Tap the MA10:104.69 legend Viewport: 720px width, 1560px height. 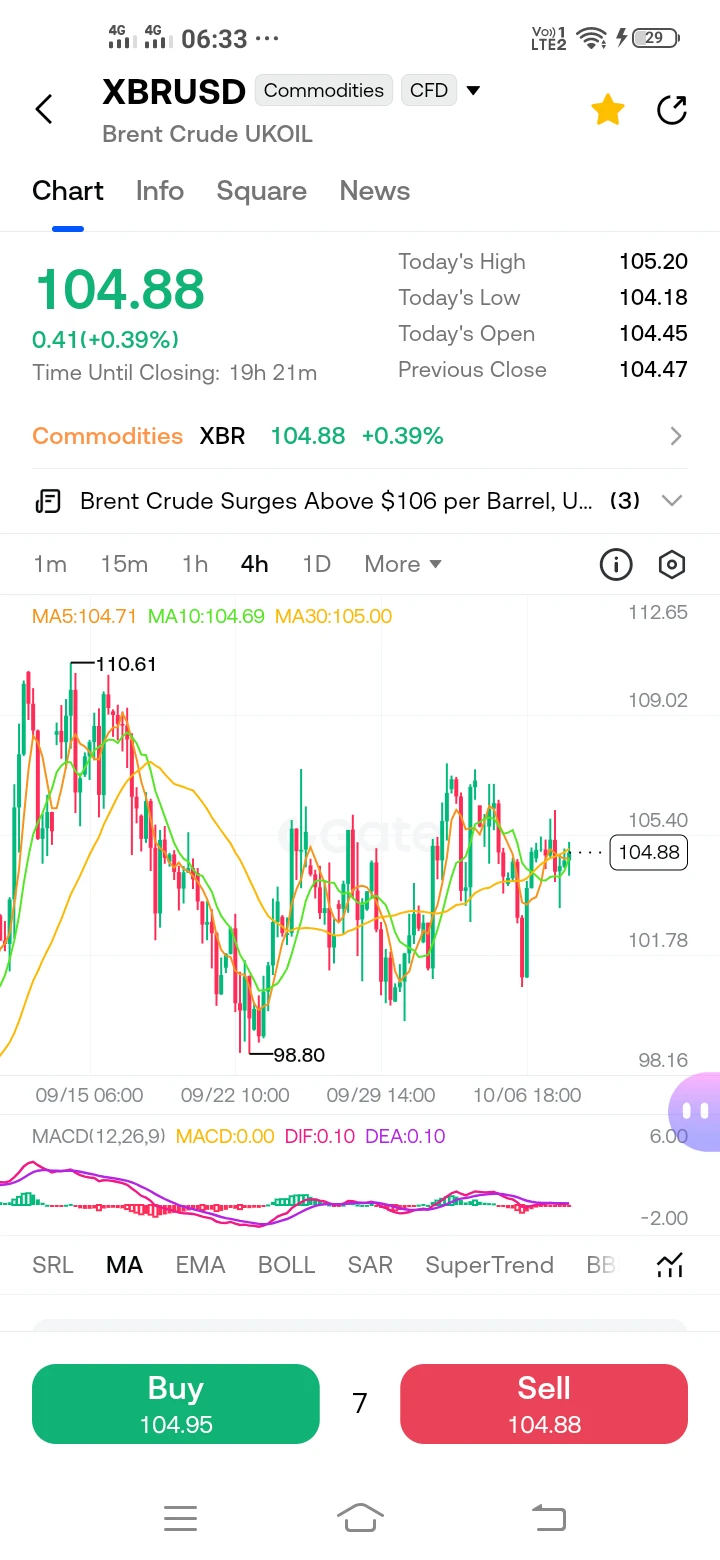[206, 616]
